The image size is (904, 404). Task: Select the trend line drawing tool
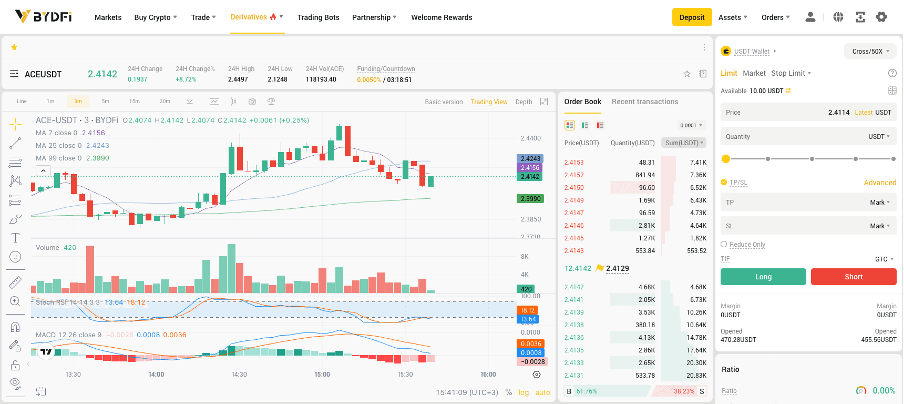[x=15, y=142]
